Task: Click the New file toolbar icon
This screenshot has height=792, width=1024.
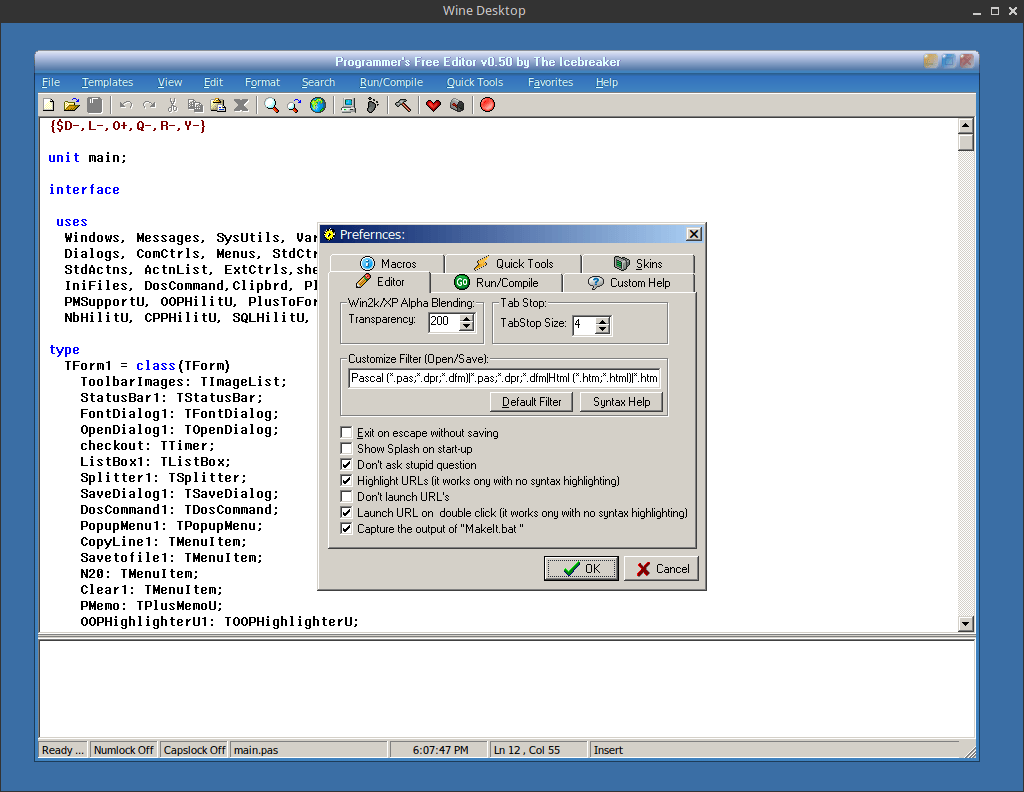Action: pyautogui.click(x=49, y=105)
